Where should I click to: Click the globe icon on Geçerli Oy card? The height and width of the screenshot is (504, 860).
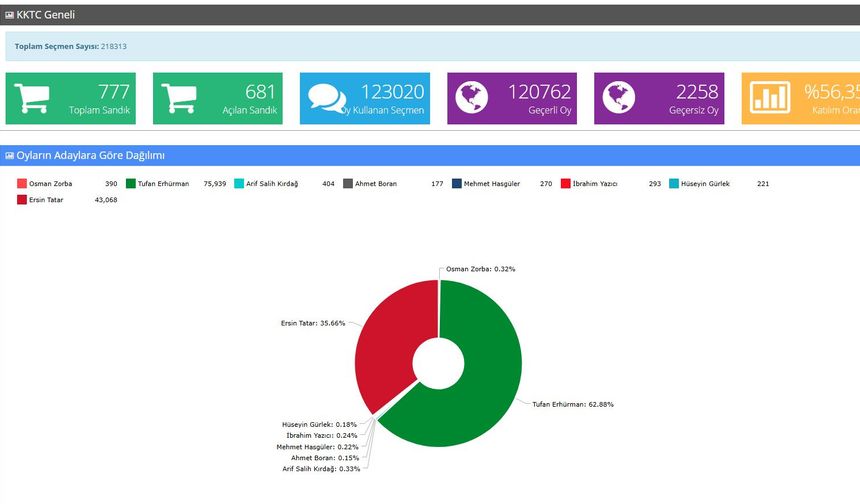click(474, 97)
